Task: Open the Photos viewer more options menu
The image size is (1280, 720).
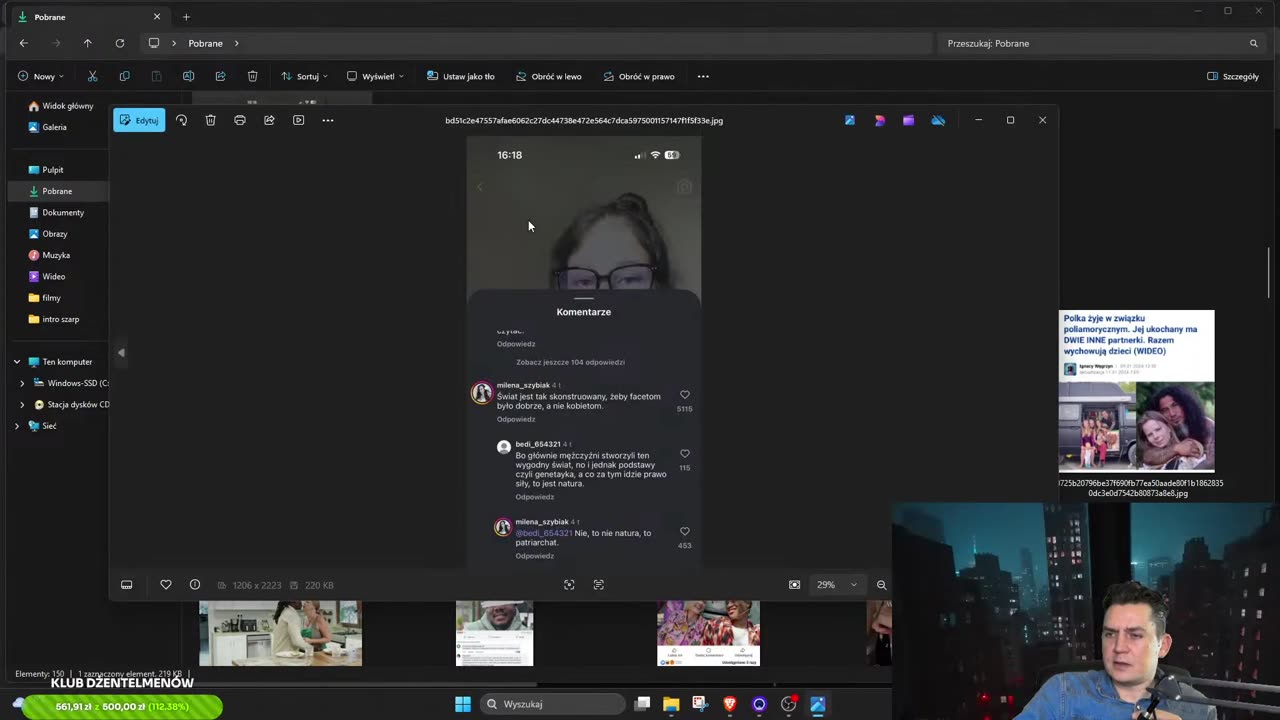Action: click(x=328, y=120)
